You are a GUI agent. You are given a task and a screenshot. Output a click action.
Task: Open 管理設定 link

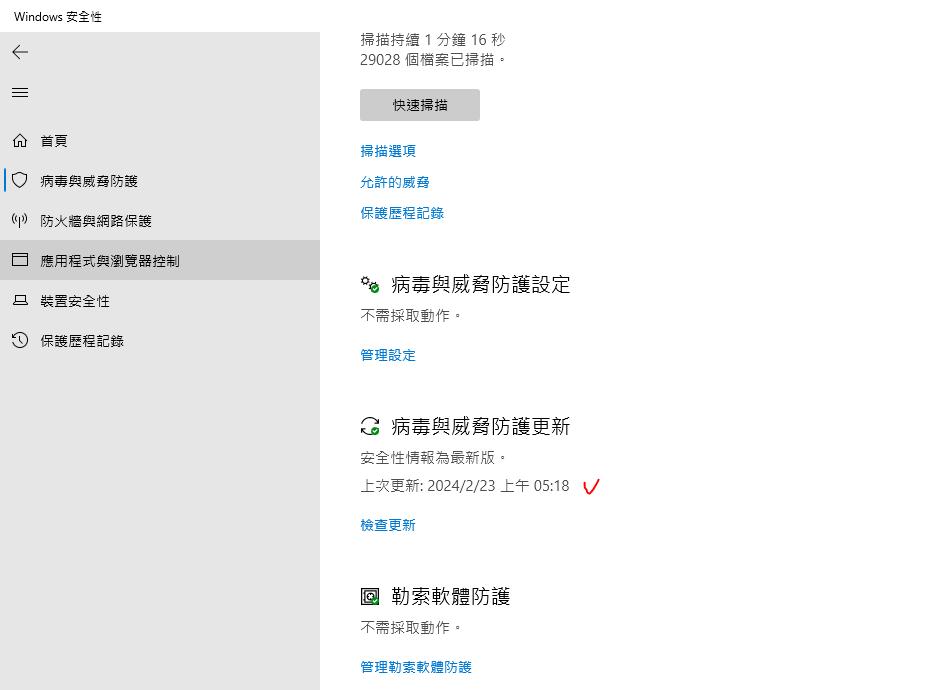pos(388,355)
